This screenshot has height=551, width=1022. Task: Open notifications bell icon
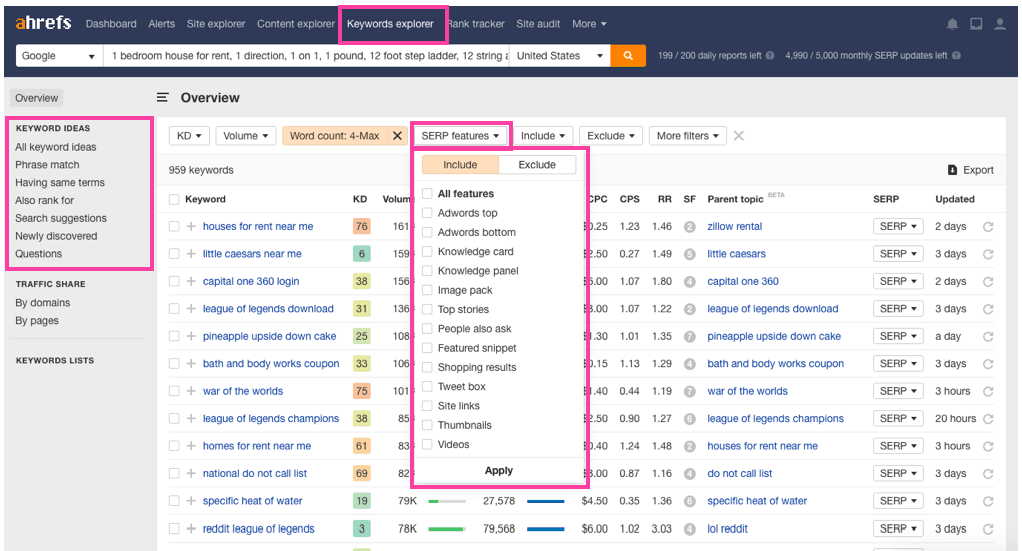pos(952,24)
